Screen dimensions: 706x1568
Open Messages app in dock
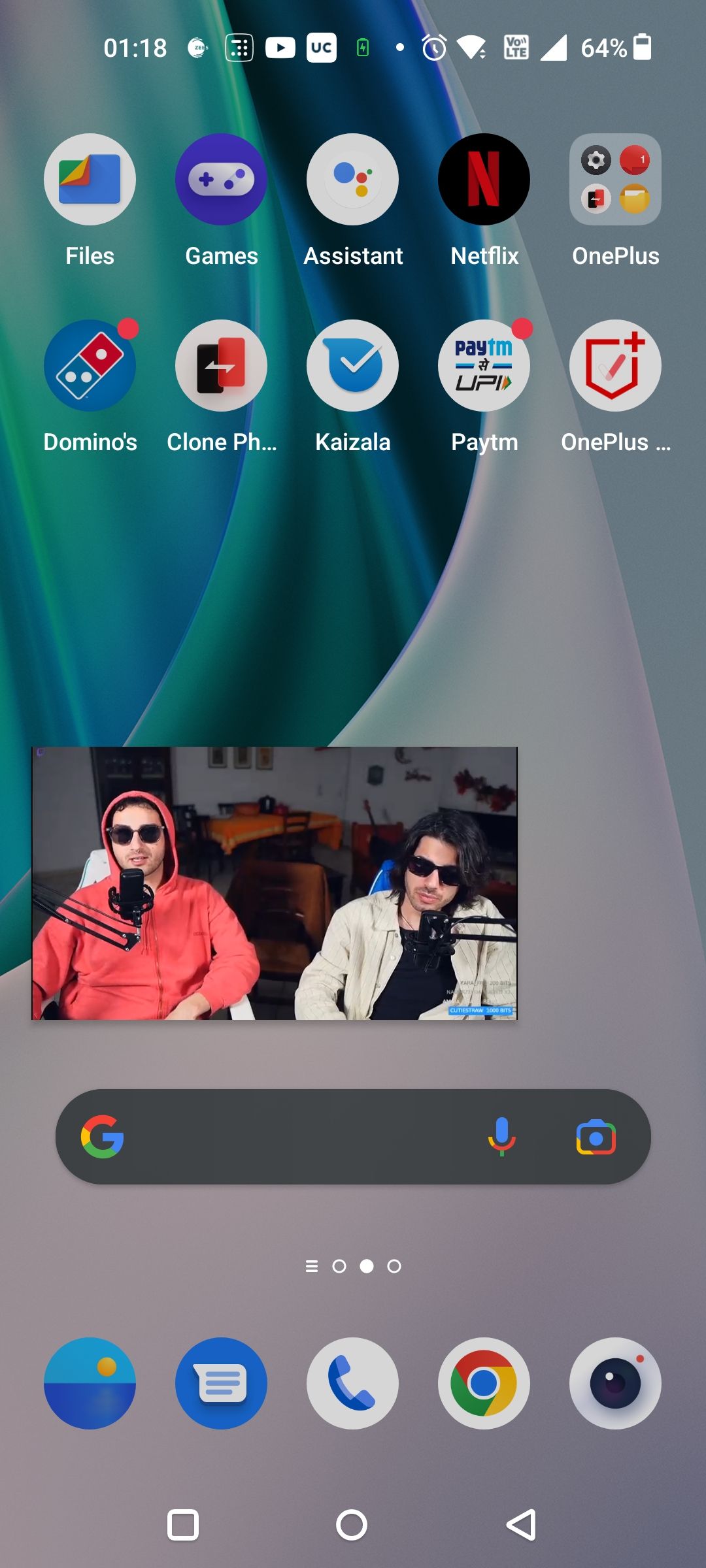pyautogui.click(x=221, y=1383)
